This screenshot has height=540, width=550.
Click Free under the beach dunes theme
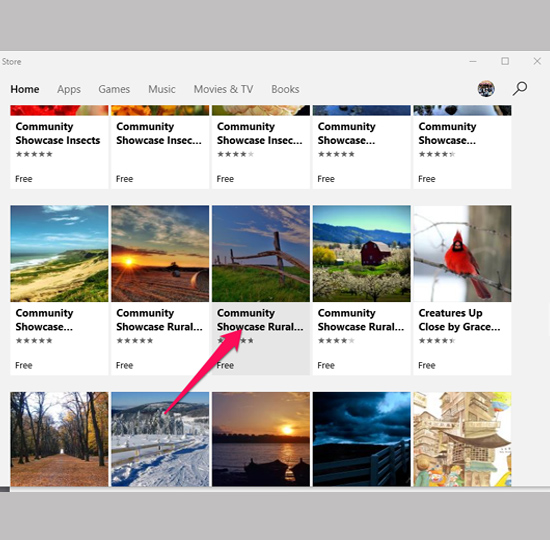24,365
